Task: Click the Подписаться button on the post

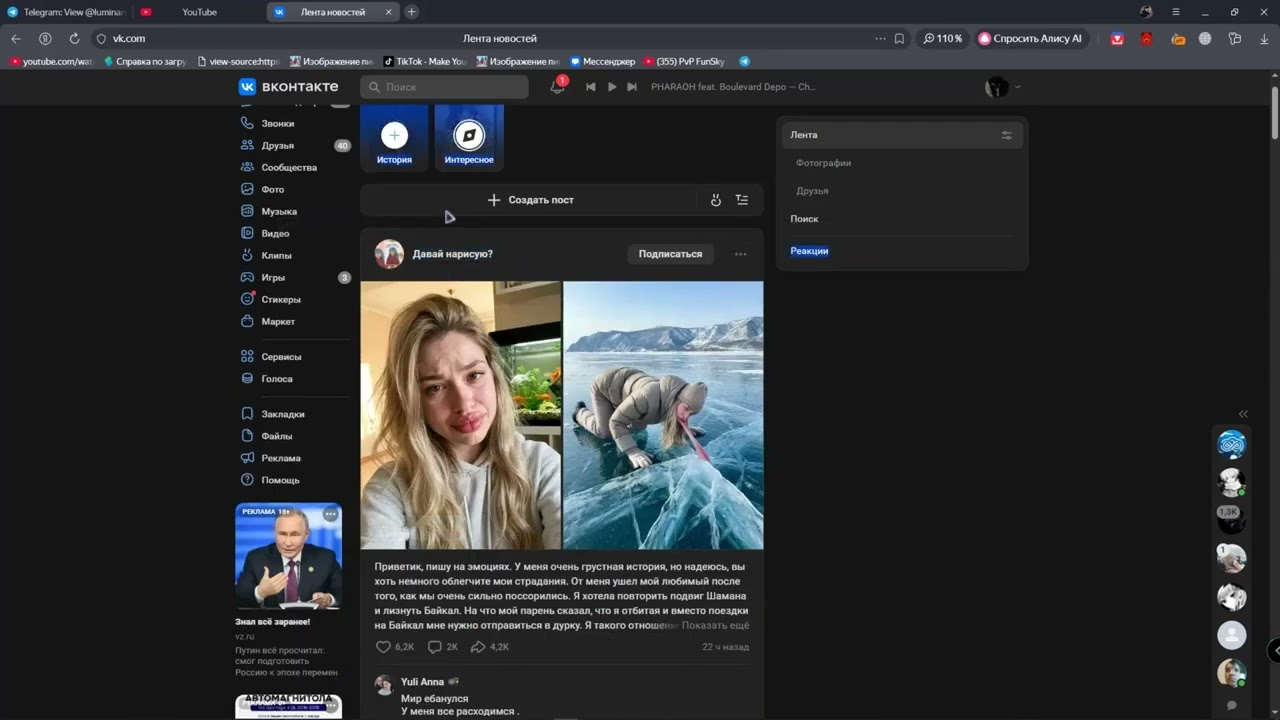Action: [x=670, y=254]
